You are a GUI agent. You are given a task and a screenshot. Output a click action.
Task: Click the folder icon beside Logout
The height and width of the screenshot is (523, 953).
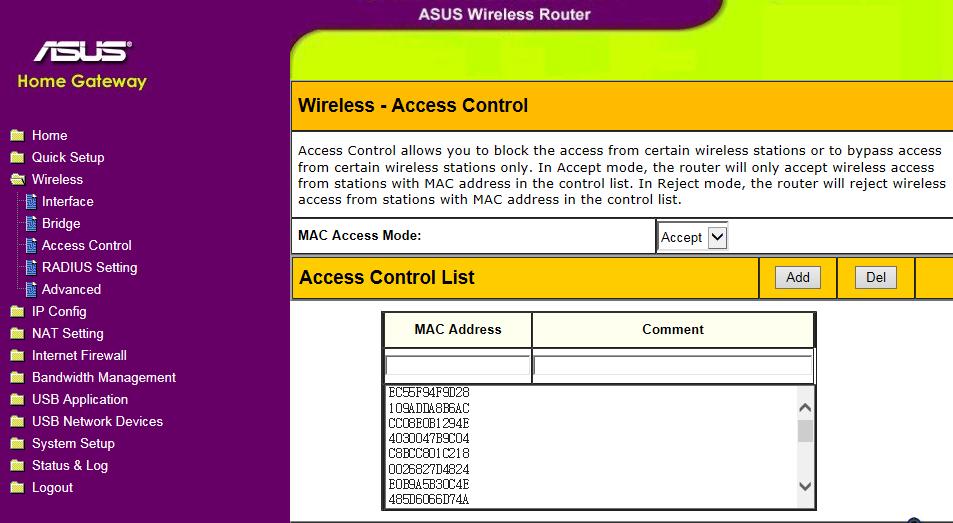click(x=16, y=488)
